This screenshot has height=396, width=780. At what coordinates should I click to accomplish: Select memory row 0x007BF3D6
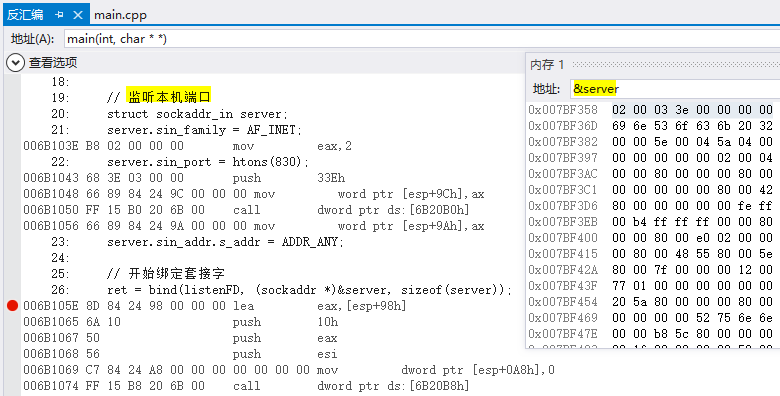(x=652, y=205)
